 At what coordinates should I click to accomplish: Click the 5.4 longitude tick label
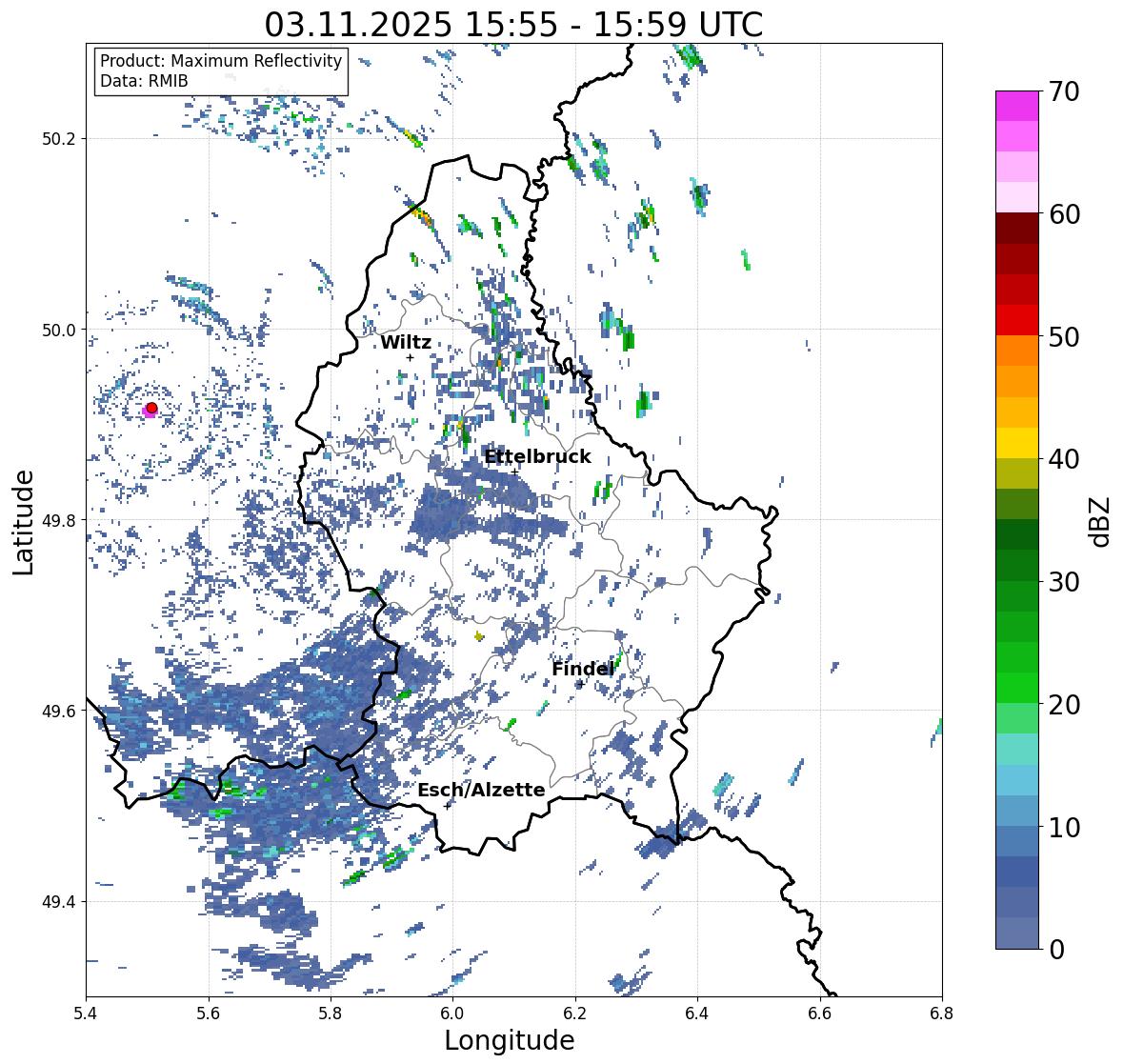(86, 1014)
